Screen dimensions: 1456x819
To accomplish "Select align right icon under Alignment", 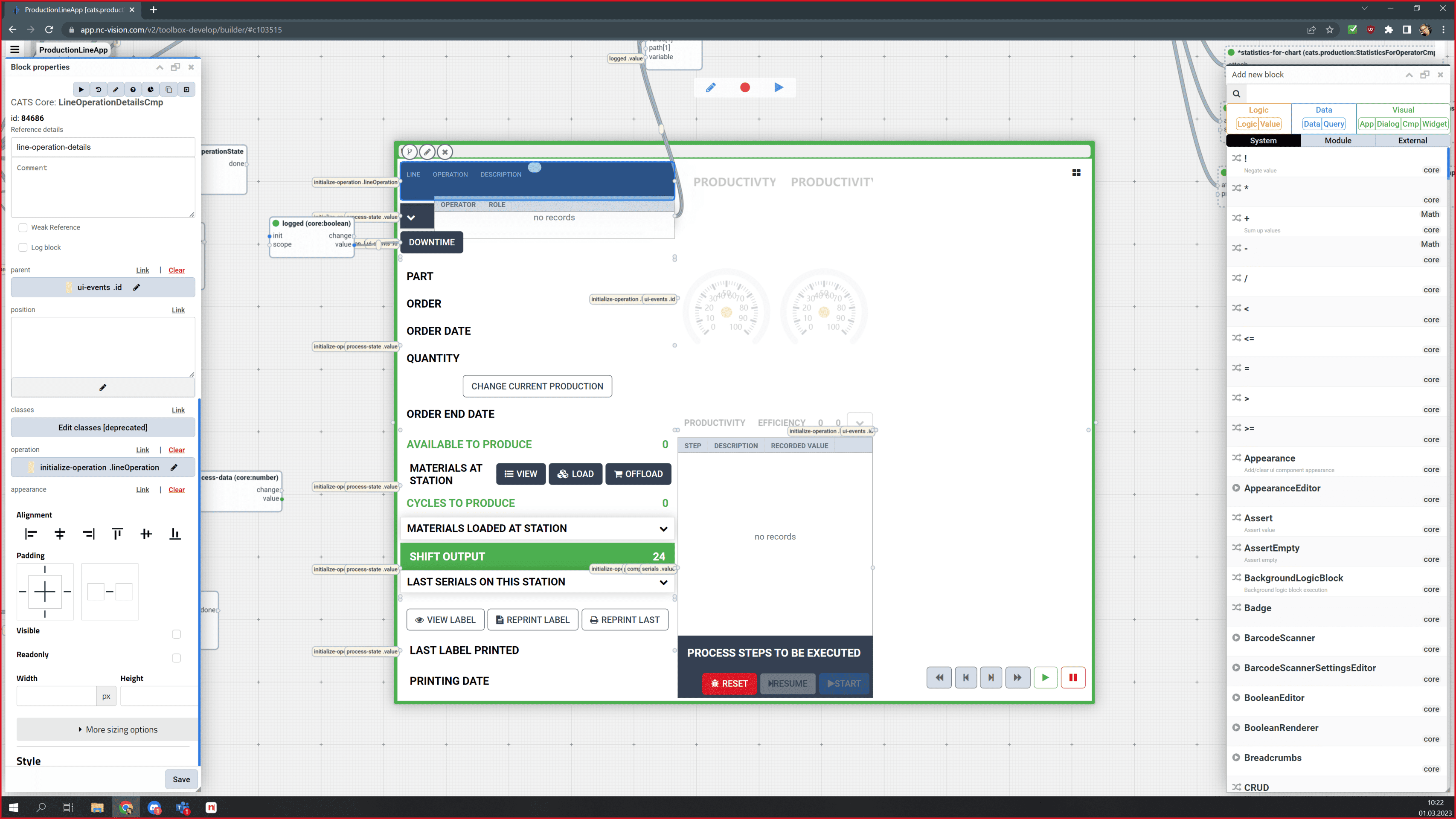I will pyautogui.click(x=89, y=534).
